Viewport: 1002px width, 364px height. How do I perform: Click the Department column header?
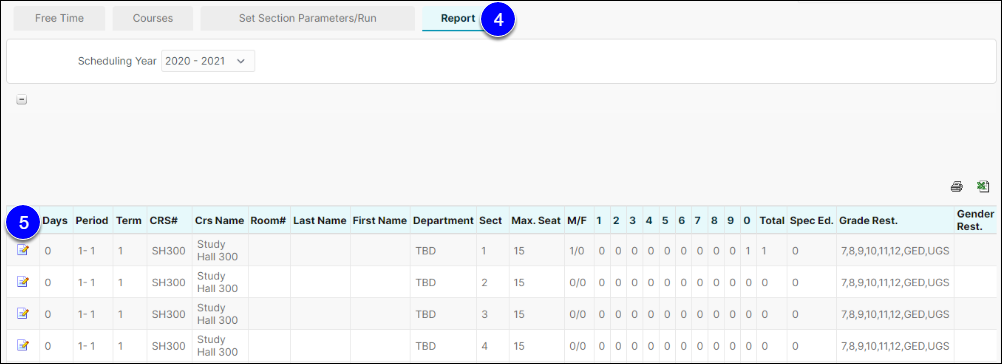coord(443,220)
